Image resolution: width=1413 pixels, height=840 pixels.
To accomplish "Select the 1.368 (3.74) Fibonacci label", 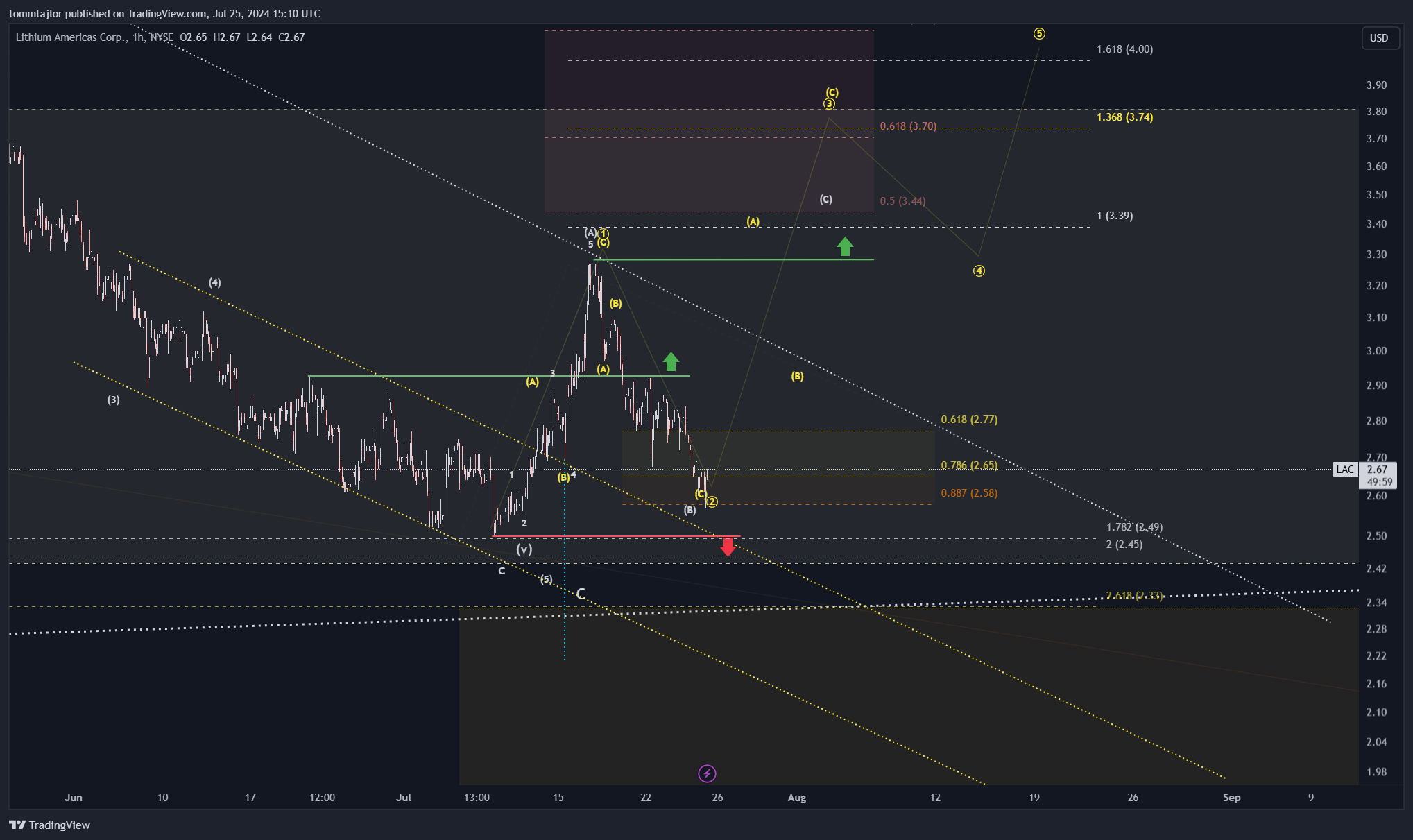I will (x=1125, y=117).
